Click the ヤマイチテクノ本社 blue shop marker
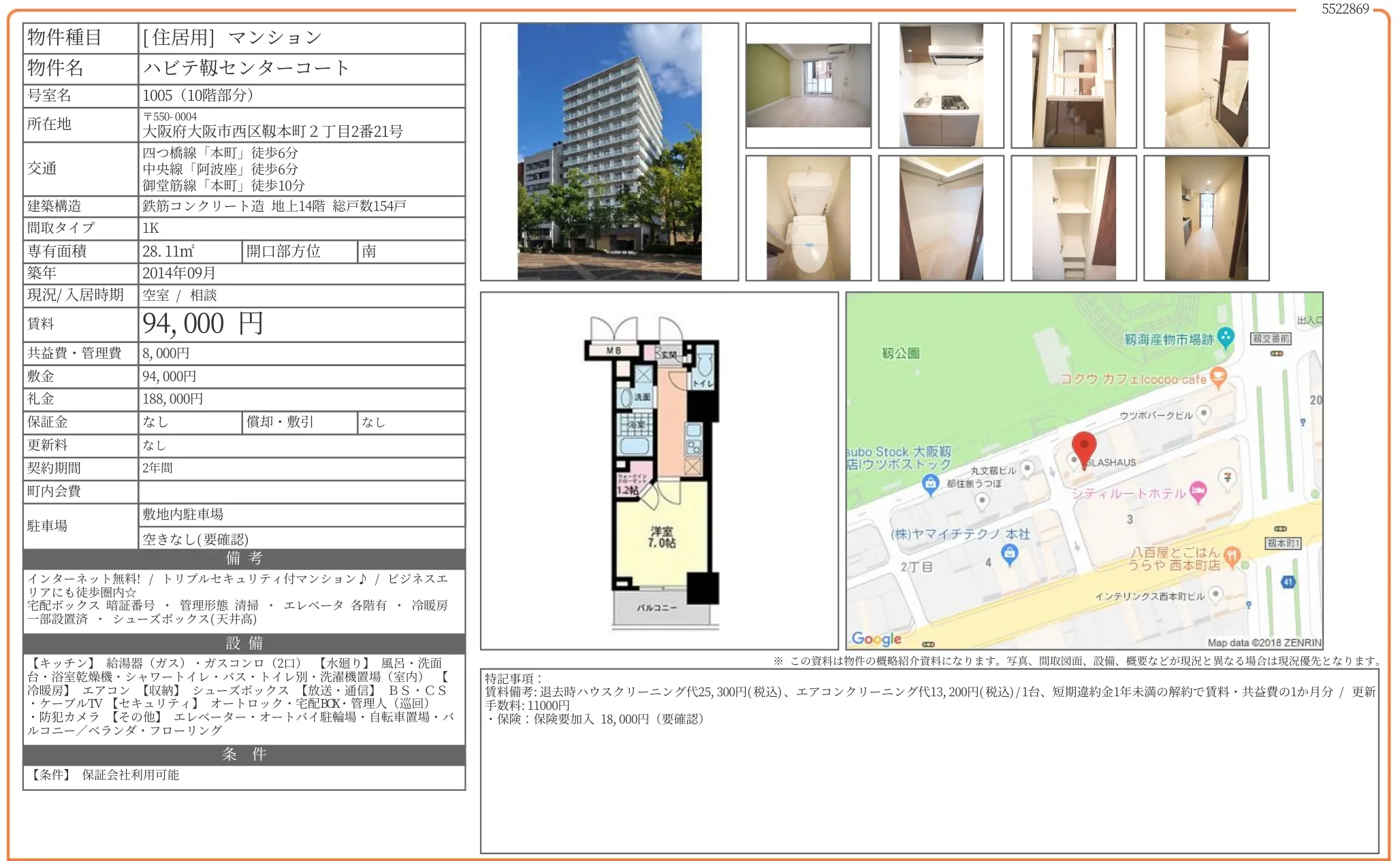 [x=1010, y=554]
